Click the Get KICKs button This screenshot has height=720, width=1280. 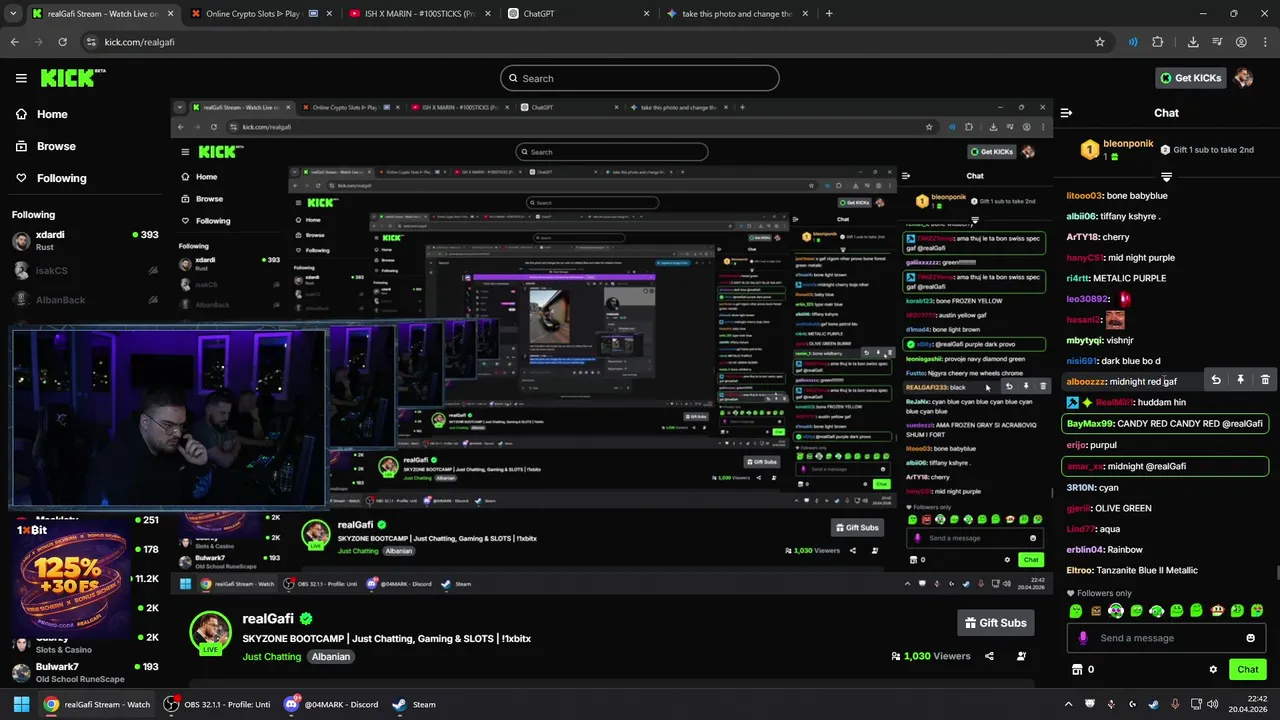point(1190,78)
